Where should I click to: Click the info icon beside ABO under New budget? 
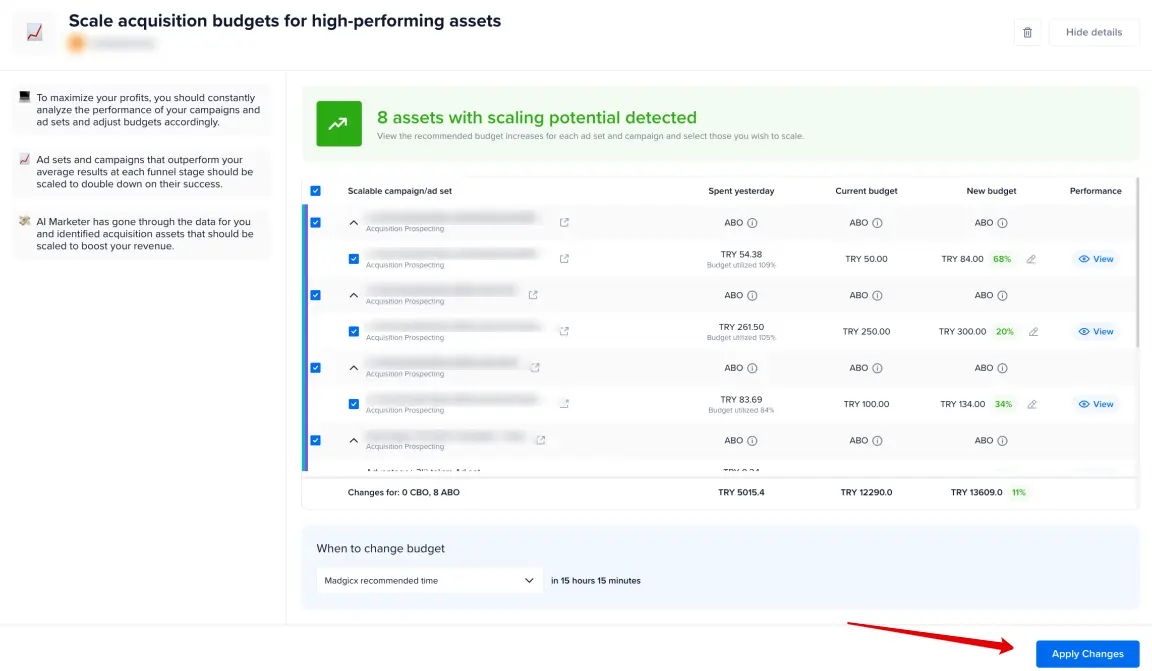(x=1004, y=222)
